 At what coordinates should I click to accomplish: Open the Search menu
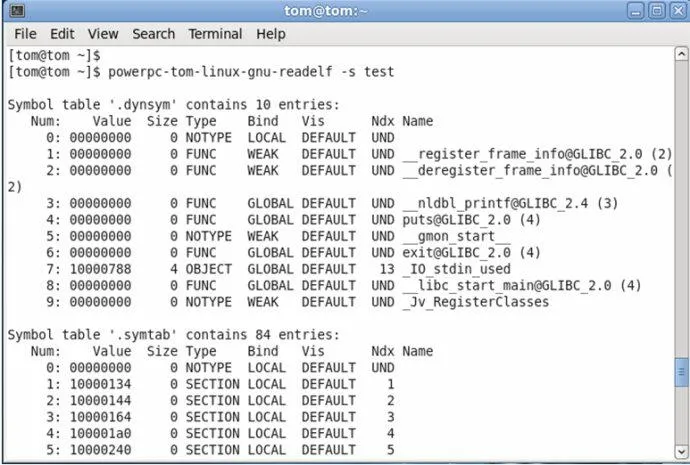pos(154,34)
